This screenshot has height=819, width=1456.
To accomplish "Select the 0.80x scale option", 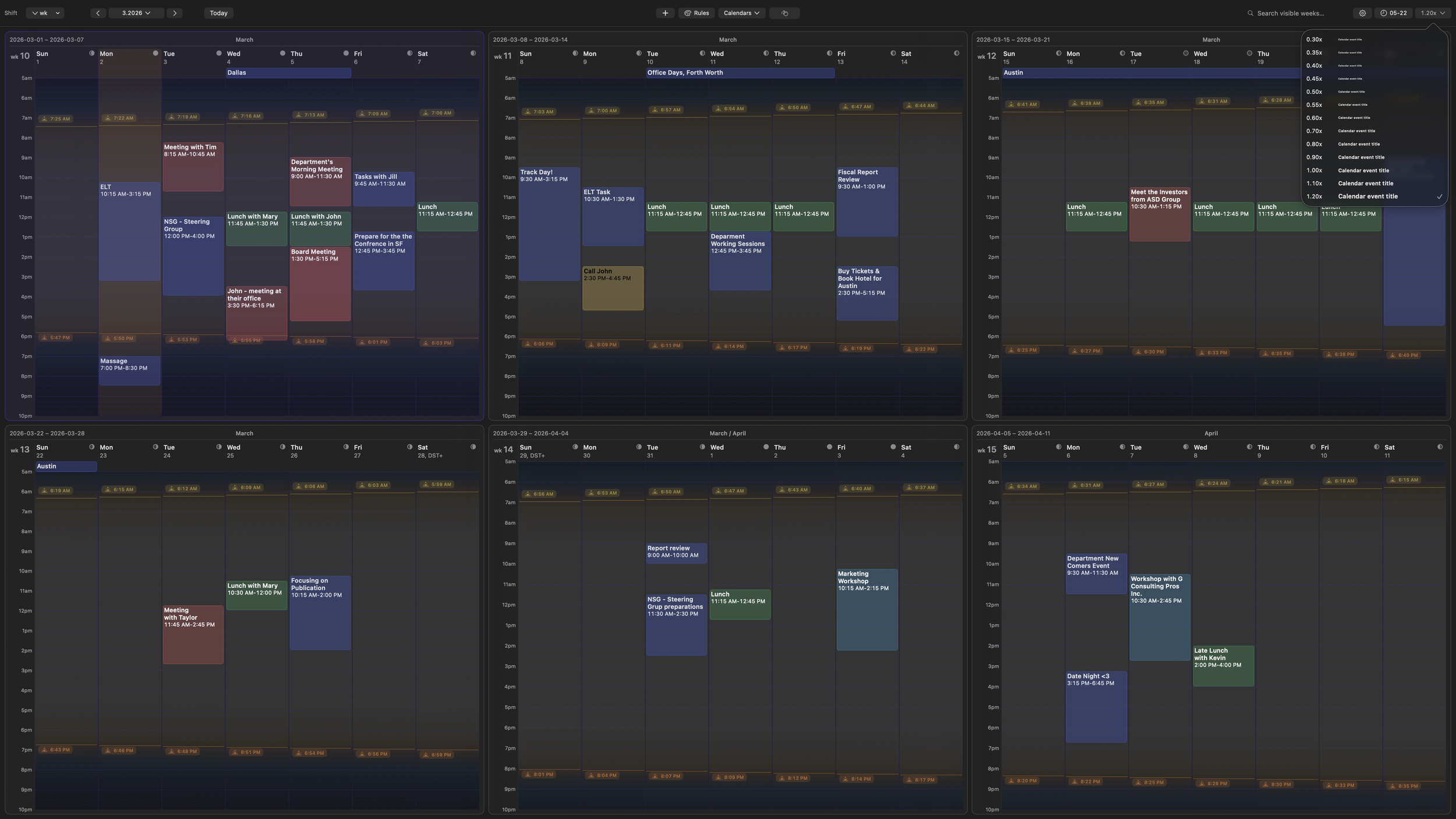I will point(1358,144).
